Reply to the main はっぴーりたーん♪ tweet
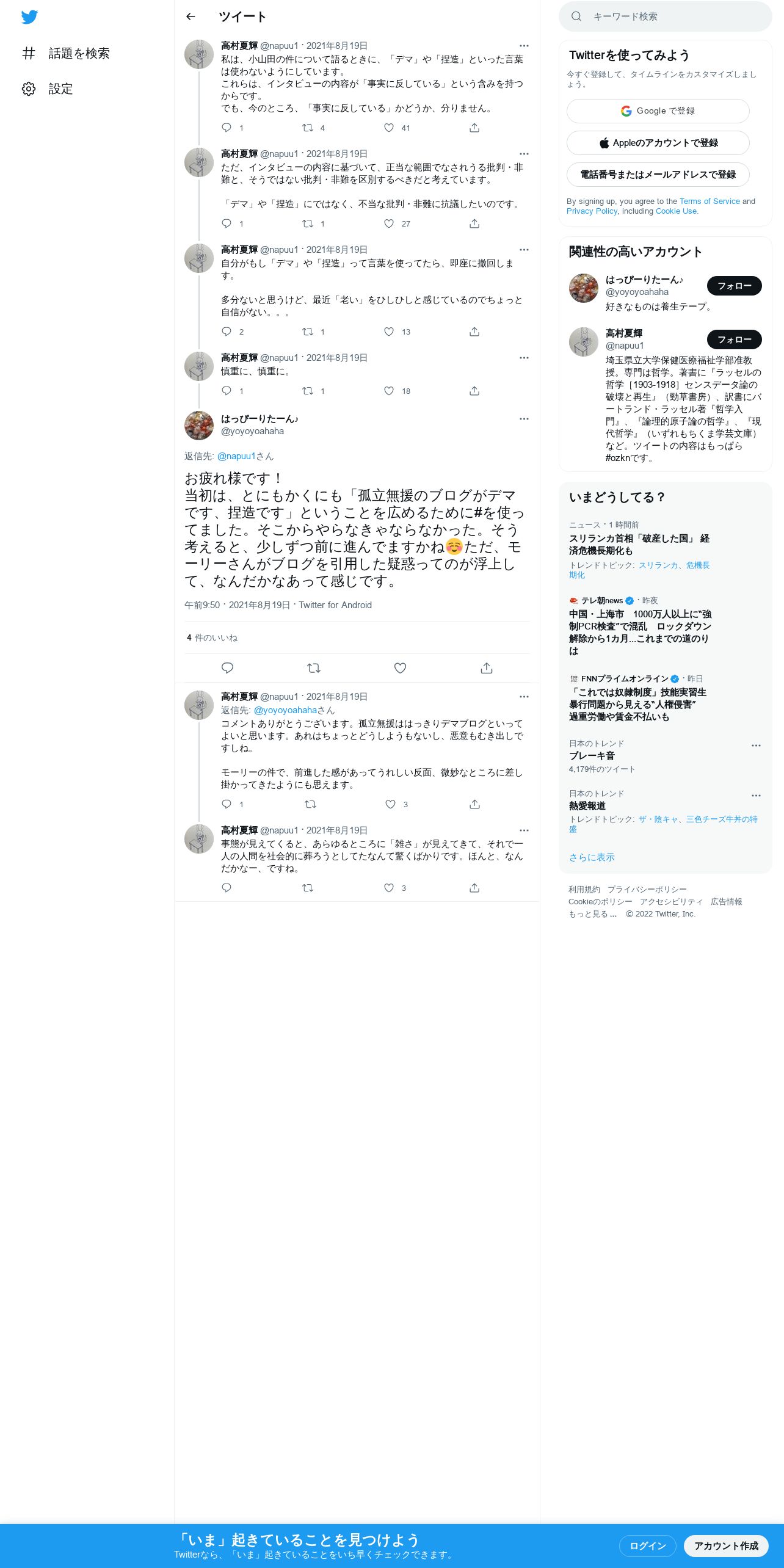The width and height of the screenshot is (784, 1568). click(x=227, y=668)
